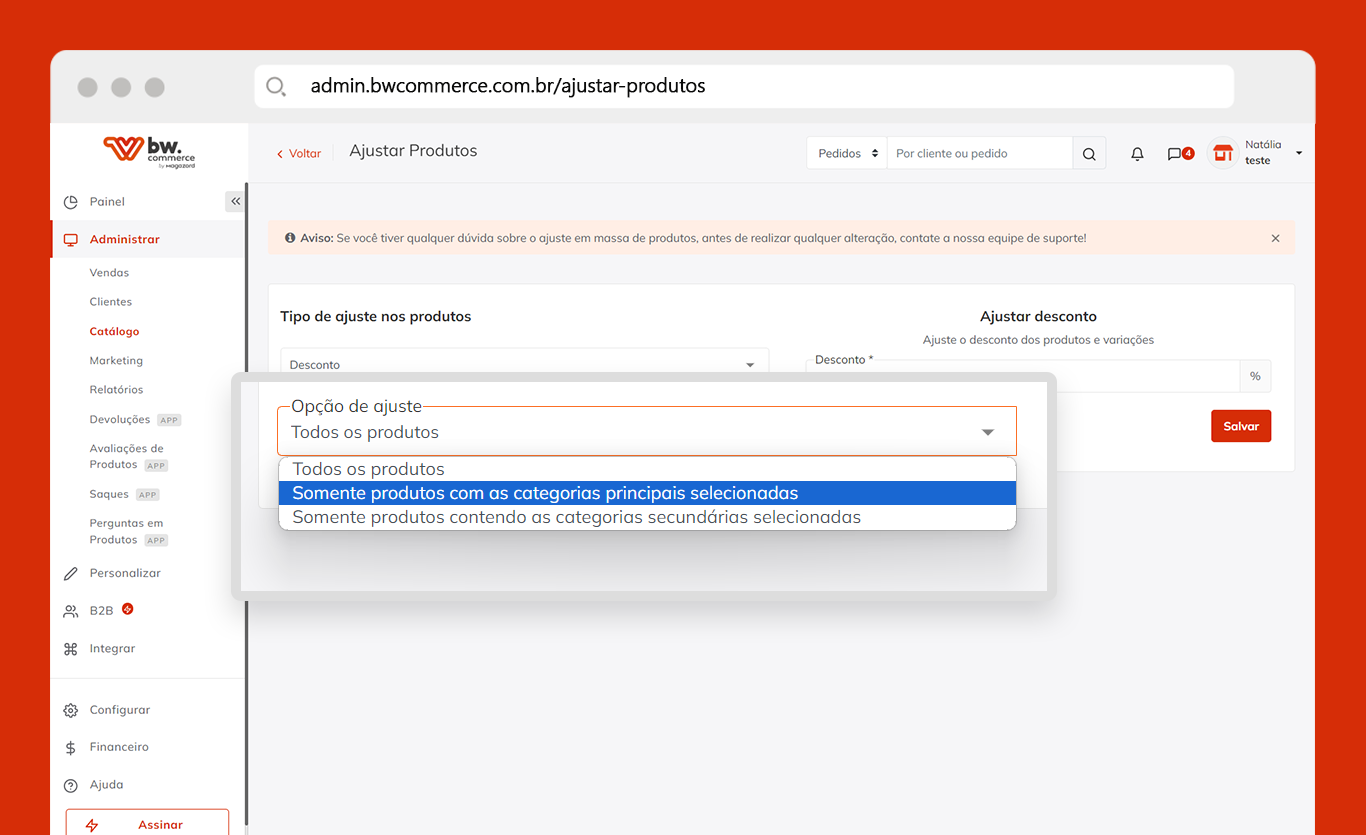
Task: Choose products with categorias principais option
Action: (x=545, y=493)
